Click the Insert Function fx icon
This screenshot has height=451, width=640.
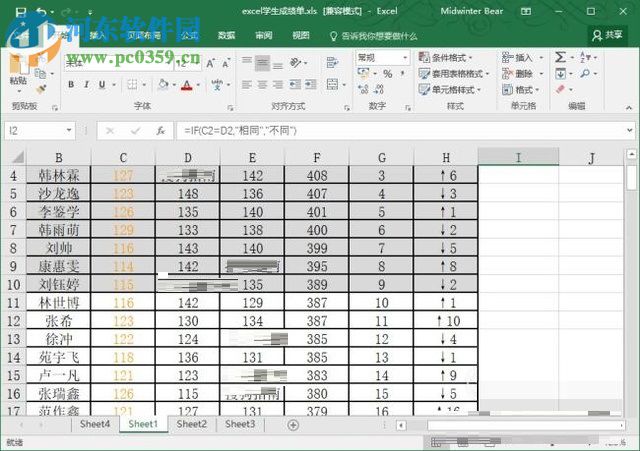[x=161, y=131]
